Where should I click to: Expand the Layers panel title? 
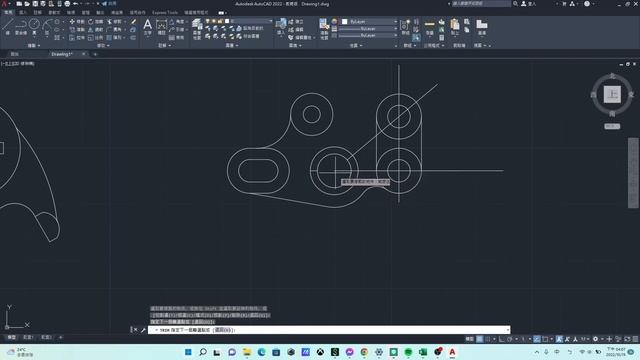[x=232, y=45]
